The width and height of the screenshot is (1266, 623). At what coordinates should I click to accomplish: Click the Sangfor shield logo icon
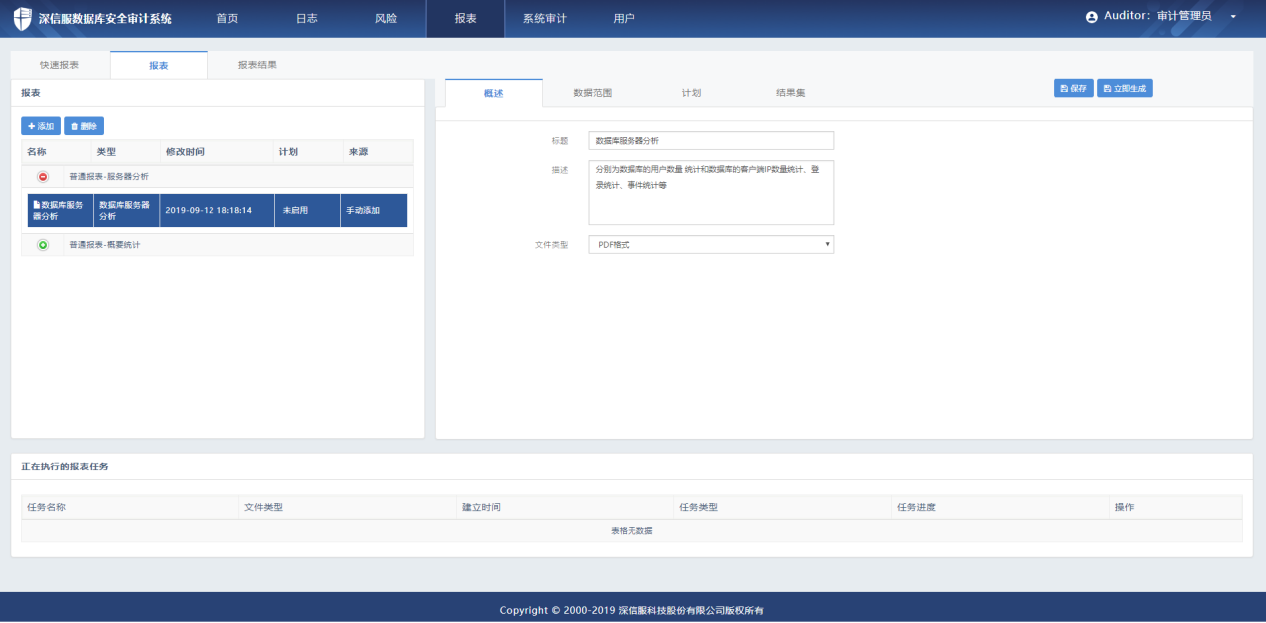[22, 18]
